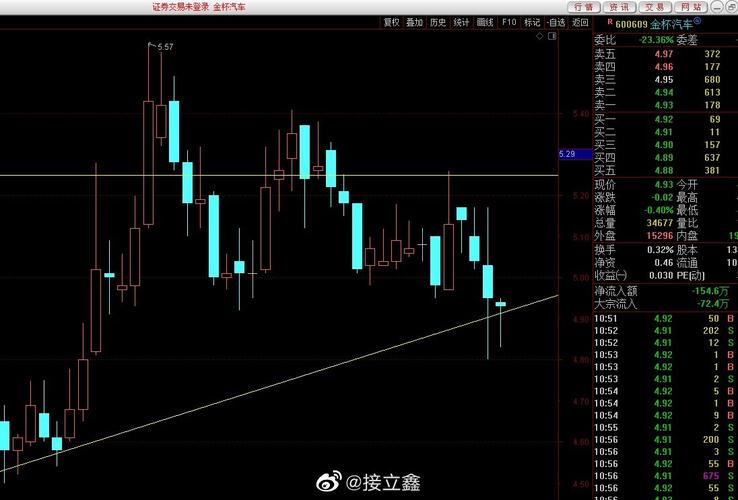738x500 pixels.
Task: Click the 买二 4.91 bid row
Action: click(664, 132)
